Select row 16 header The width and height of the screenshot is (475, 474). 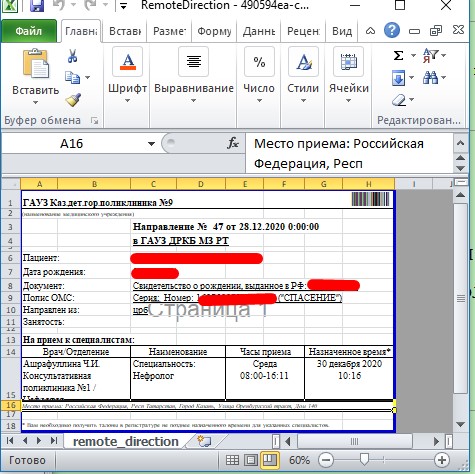coord(11,405)
